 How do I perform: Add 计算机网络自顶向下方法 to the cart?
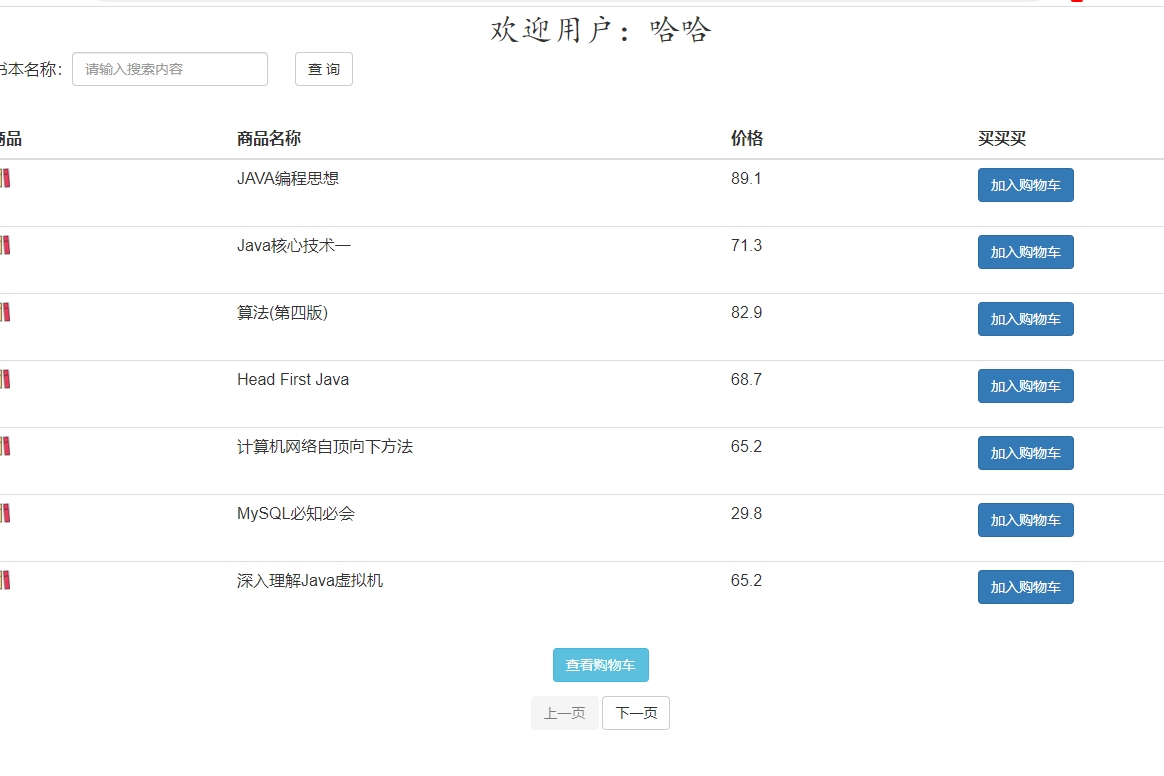tap(1025, 453)
